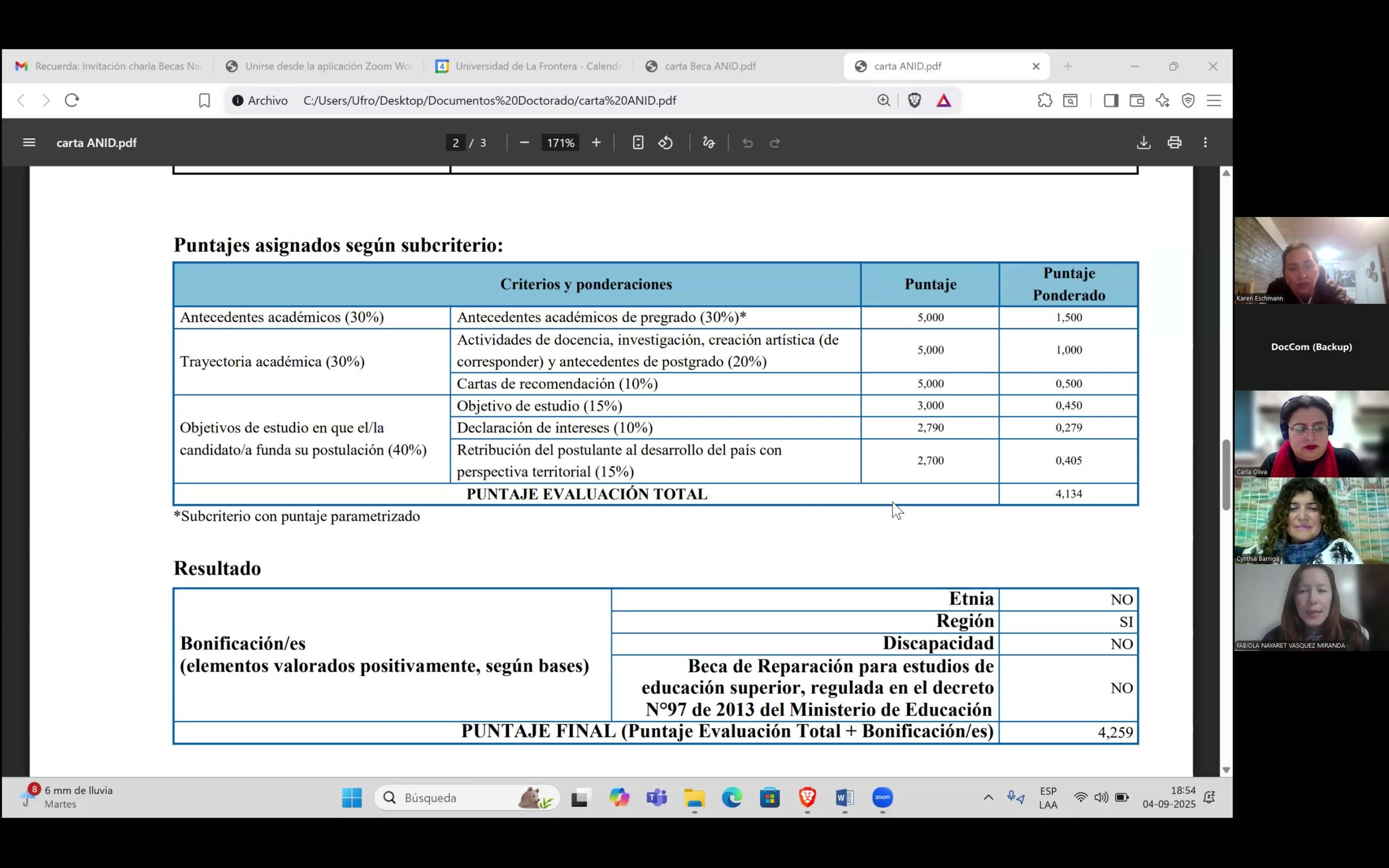The image size is (1389, 868).
Task: Open browser zoom magnifier icon
Action: point(884,100)
